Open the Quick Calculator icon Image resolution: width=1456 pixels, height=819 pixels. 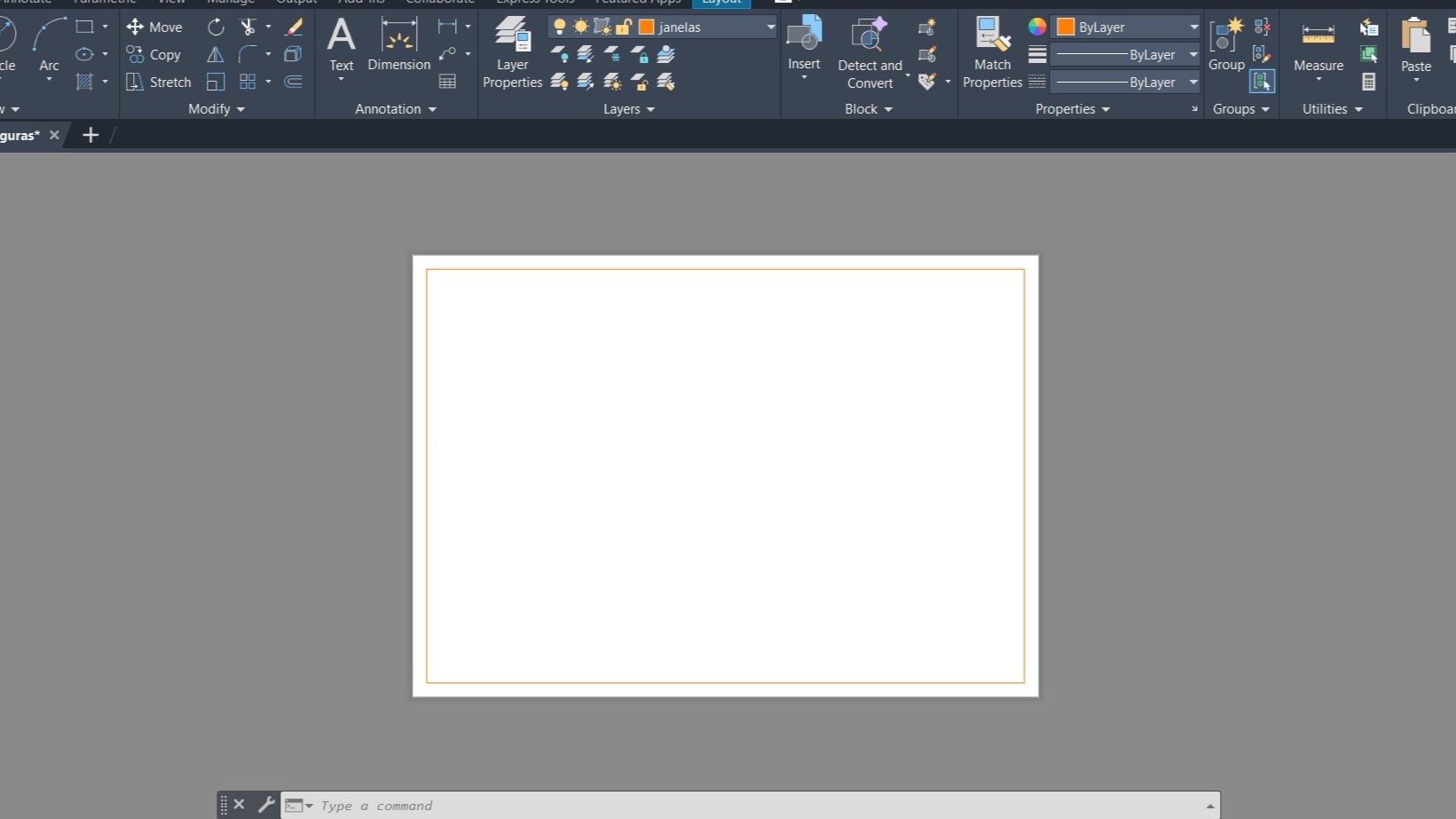coord(1369,82)
